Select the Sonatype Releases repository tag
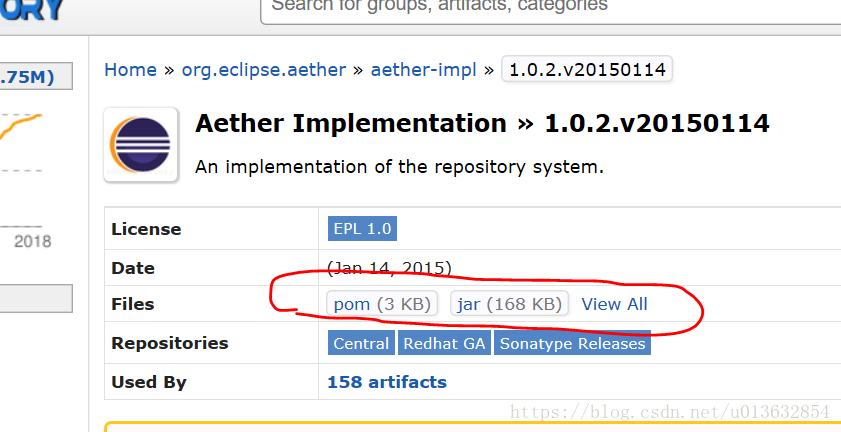This screenshot has height=432, width=841. click(572, 343)
